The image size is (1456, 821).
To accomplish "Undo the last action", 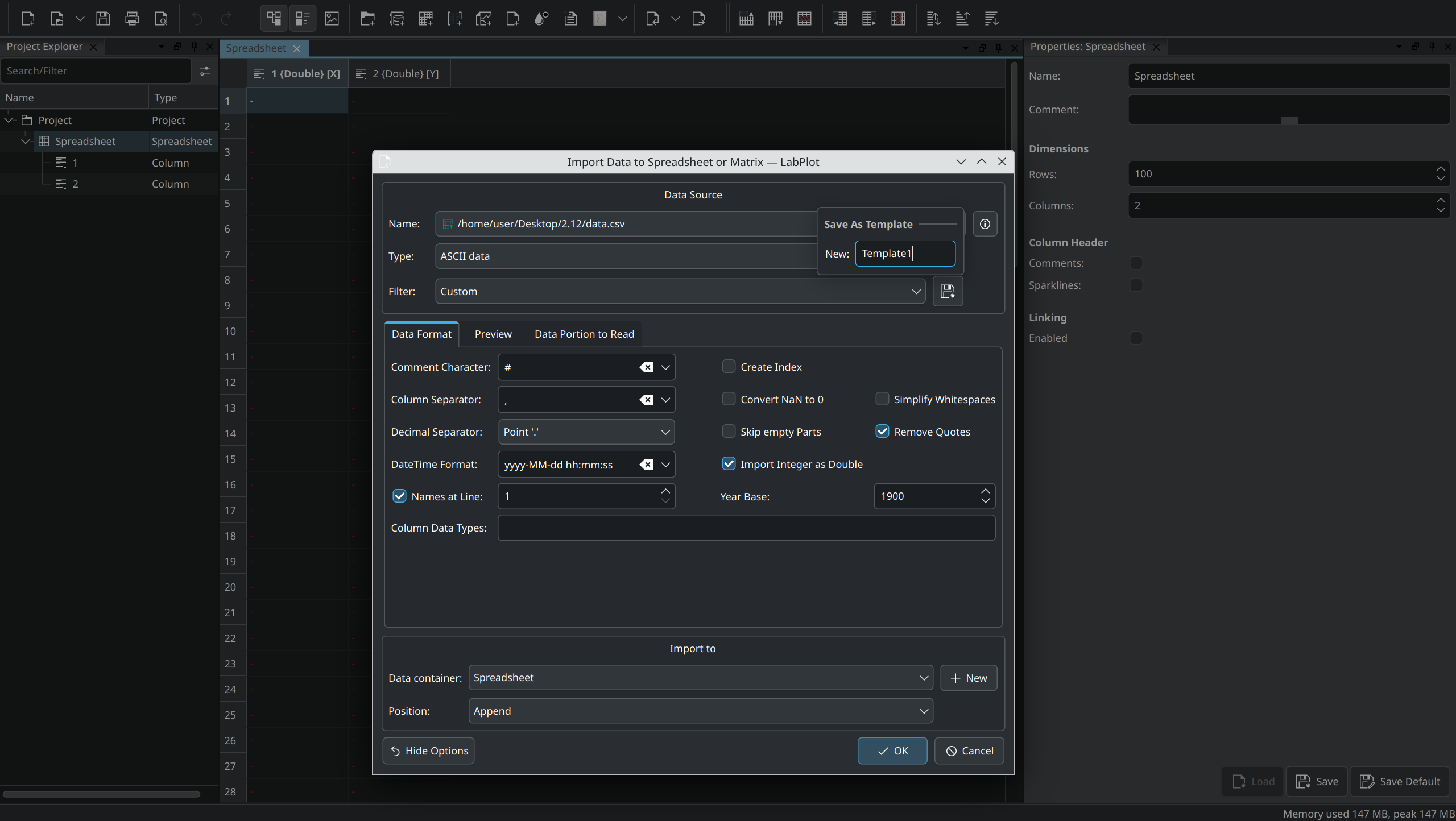I will pyautogui.click(x=196, y=18).
